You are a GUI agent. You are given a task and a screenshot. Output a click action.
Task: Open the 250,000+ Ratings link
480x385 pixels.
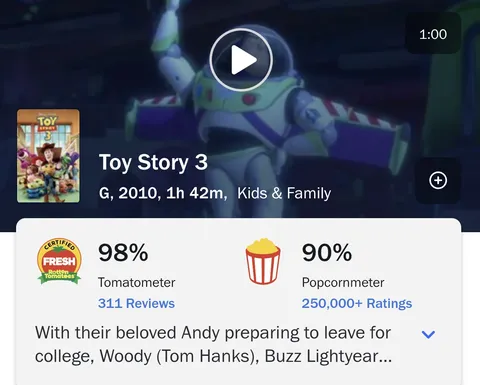(357, 303)
